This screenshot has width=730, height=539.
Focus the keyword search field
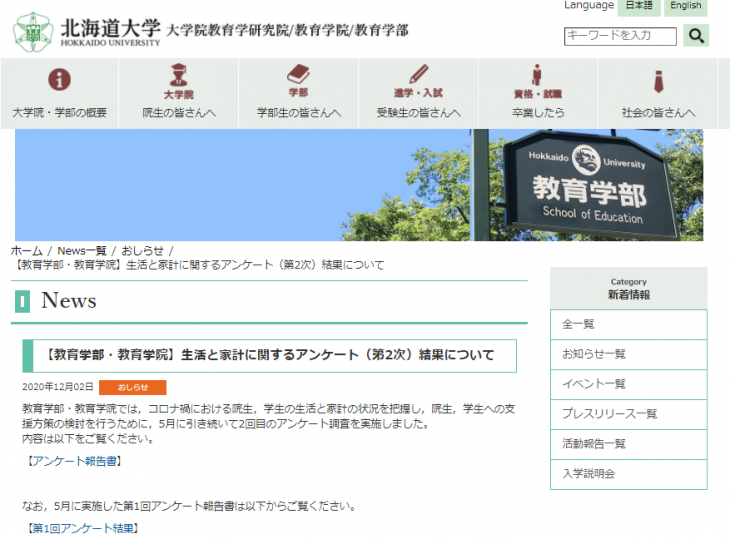coord(620,36)
